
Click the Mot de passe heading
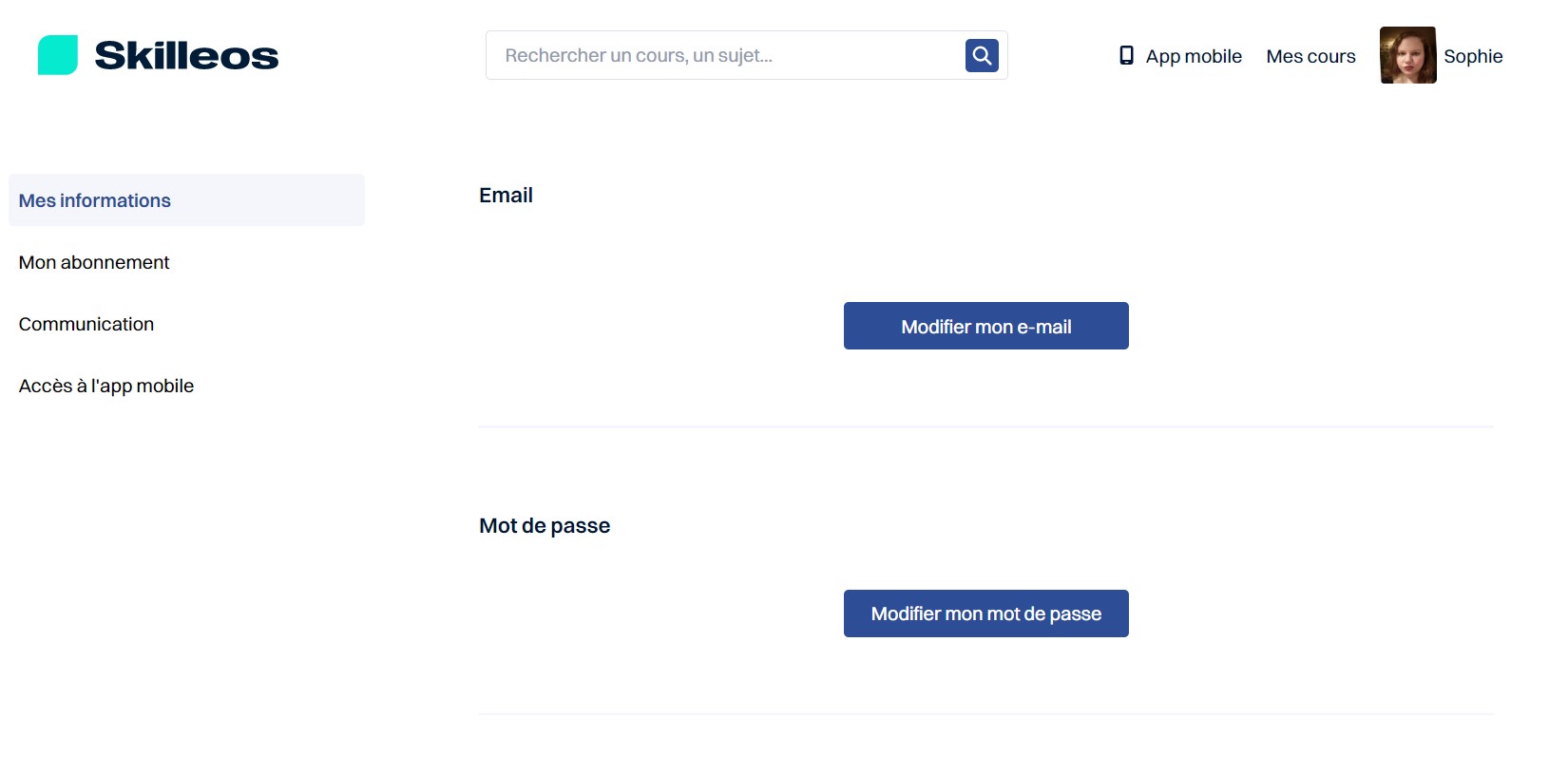pyautogui.click(x=545, y=525)
